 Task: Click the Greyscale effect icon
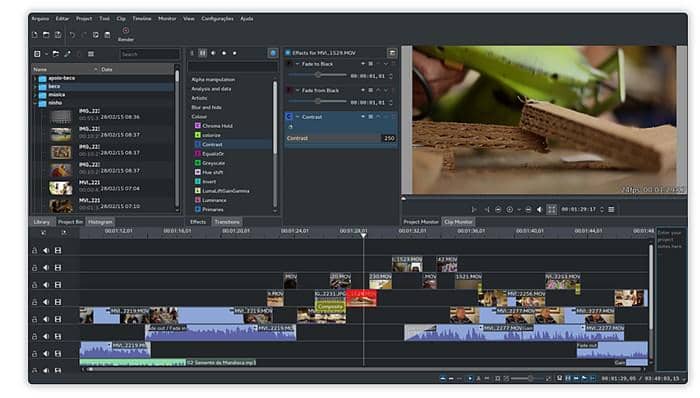click(x=198, y=163)
